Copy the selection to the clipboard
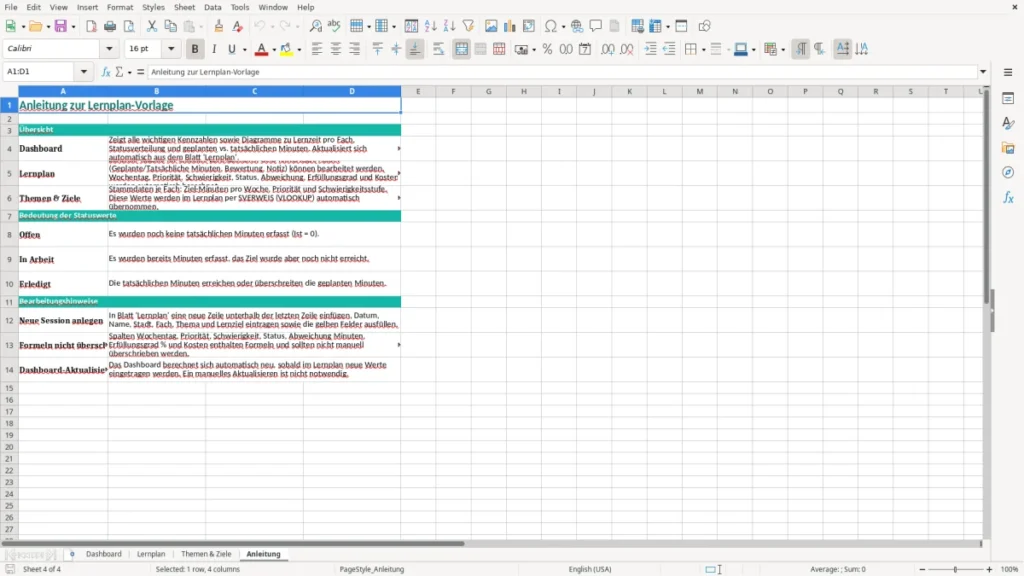Image resolution: width=1024 pixels, height=576 pixels. 170,26
